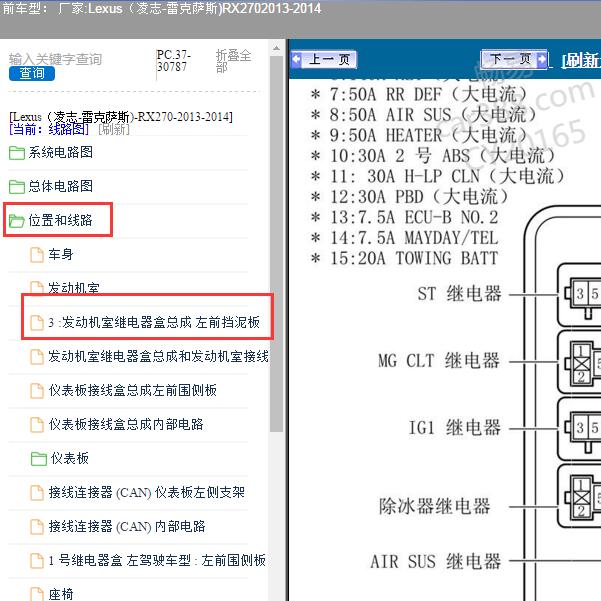
Task: Click the 12:30A PBD line
Action: pyautogui.click(x=410, y=197)
